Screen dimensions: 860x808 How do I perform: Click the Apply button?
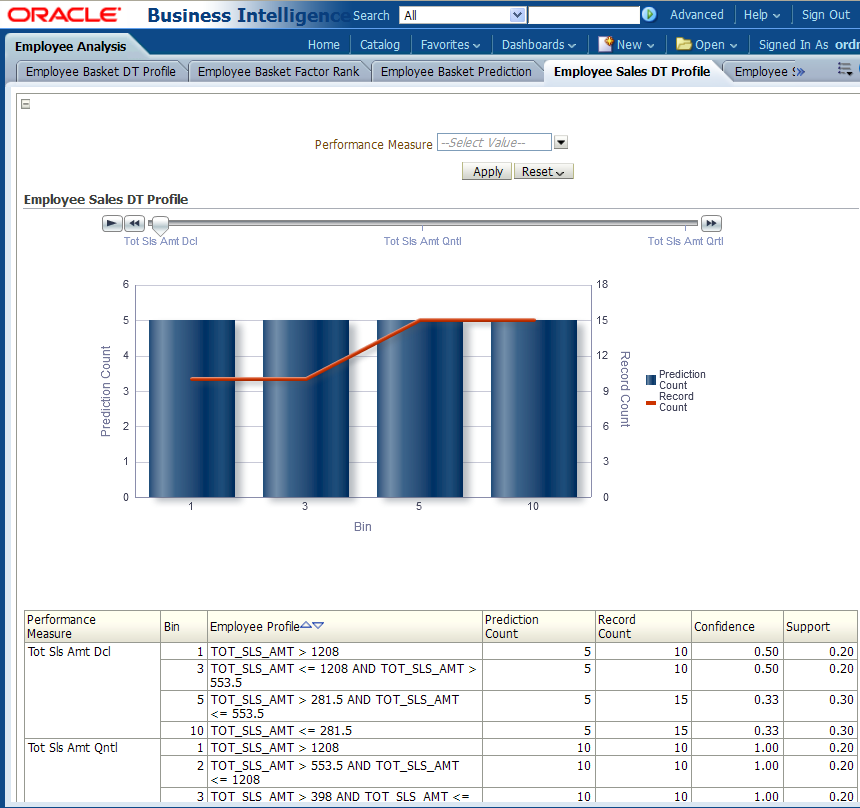click(x=487, y=172)
